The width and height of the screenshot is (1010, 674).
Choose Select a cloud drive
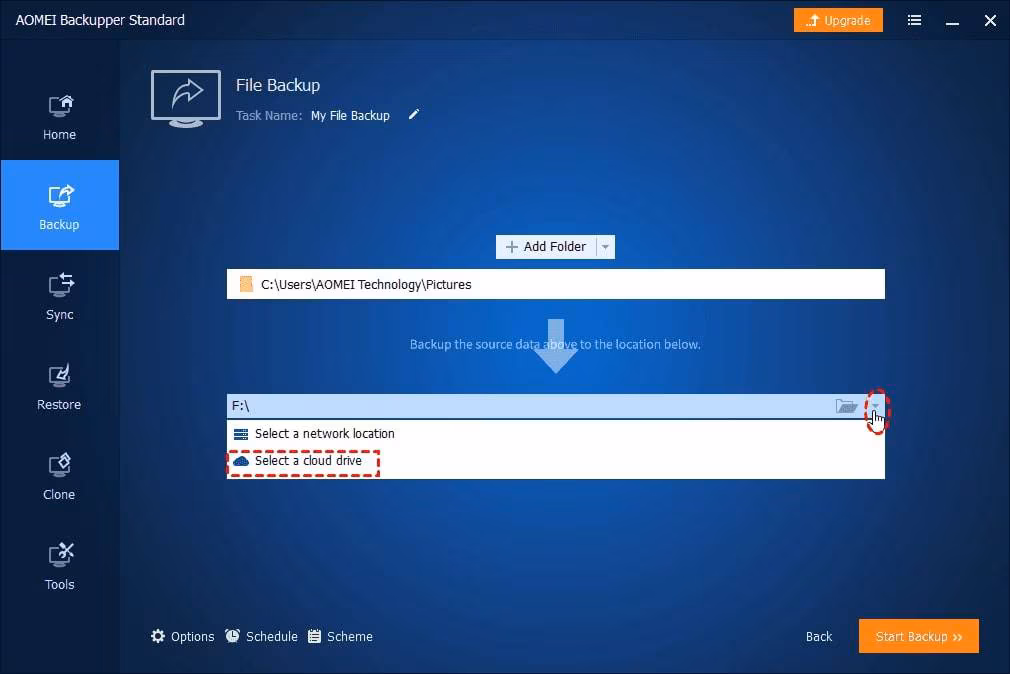555,461
